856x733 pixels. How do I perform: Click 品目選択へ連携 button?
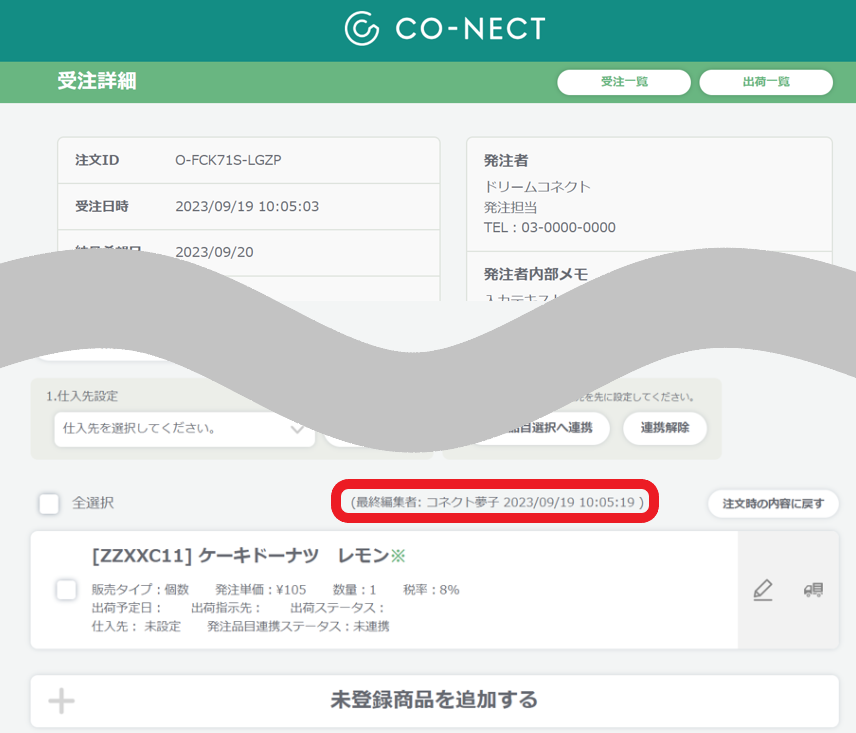[546, 427]
